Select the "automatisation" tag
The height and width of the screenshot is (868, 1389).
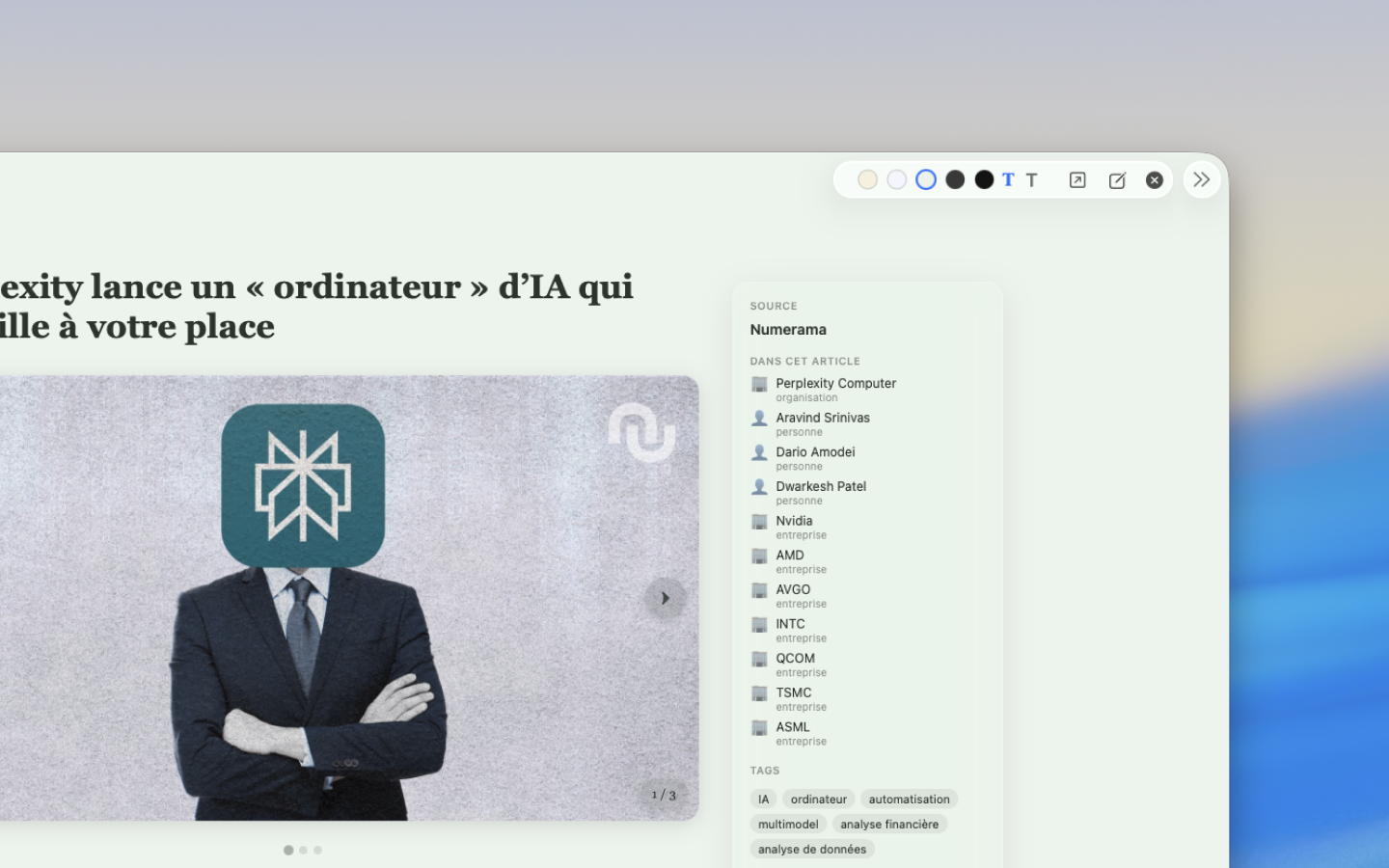coord(909,799)
